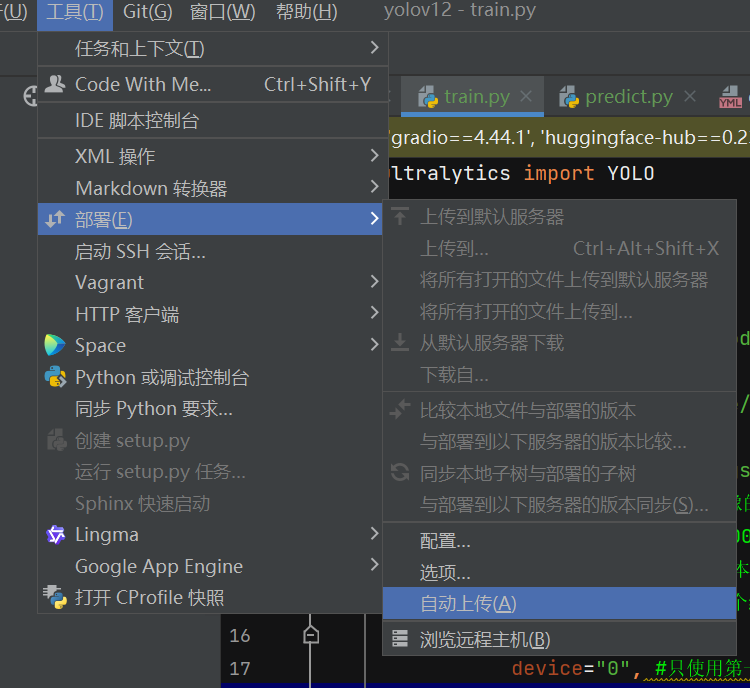Open IDE 脚本控制台
Screen dimensions: 750x688
point(213,120)
